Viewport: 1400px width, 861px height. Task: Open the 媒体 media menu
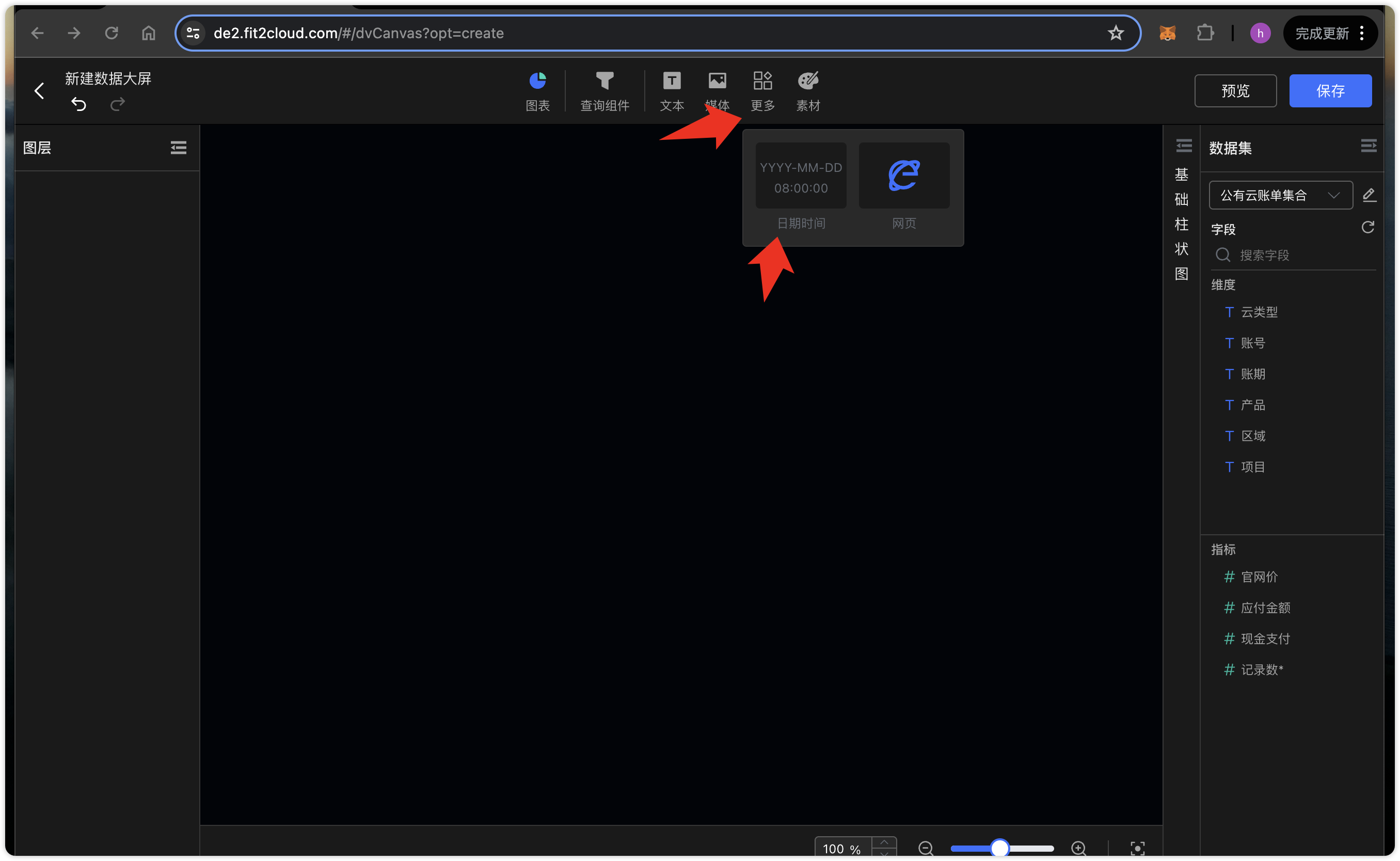click(717, 91)
